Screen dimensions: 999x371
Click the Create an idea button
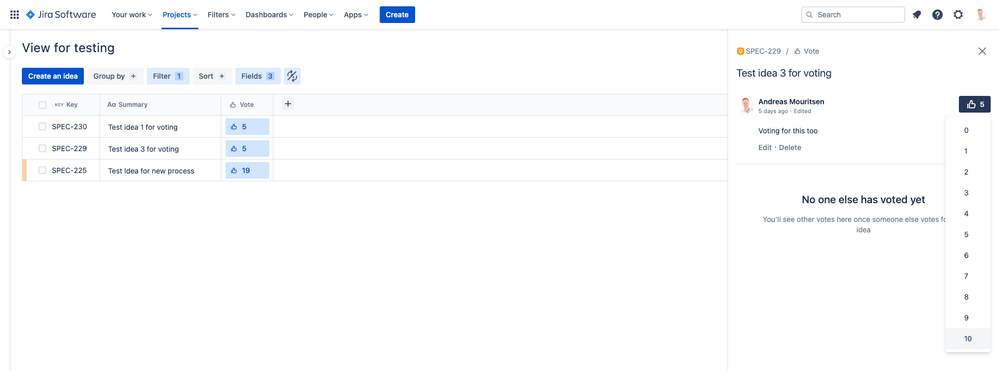pyautogui.click(x=53, y=76)
